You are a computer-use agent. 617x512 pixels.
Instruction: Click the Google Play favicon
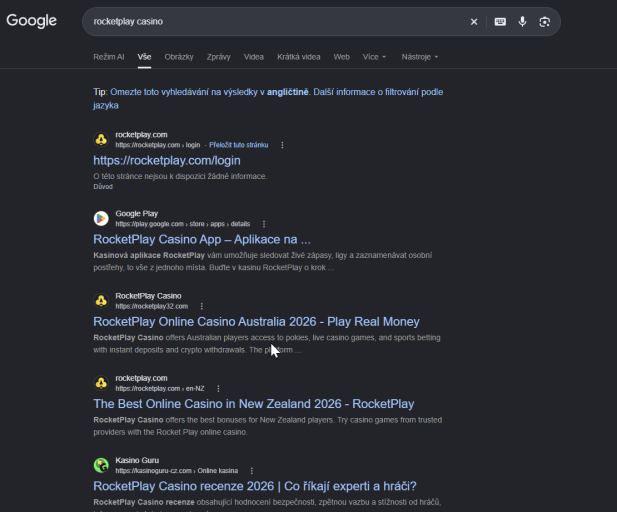[101, 218]
